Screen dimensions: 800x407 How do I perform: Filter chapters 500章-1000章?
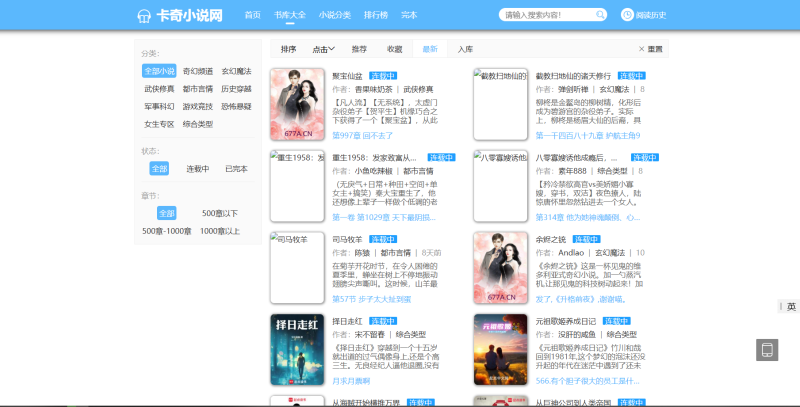166,231
